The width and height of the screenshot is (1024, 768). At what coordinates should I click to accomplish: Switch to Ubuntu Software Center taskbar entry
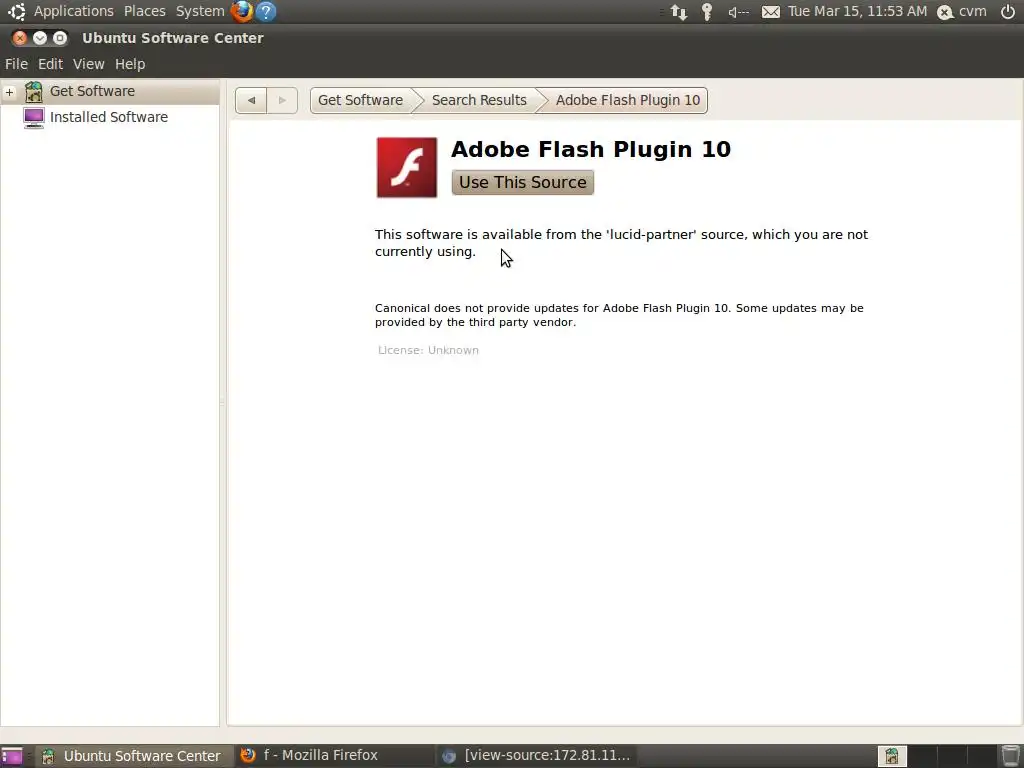pos(133,756)
